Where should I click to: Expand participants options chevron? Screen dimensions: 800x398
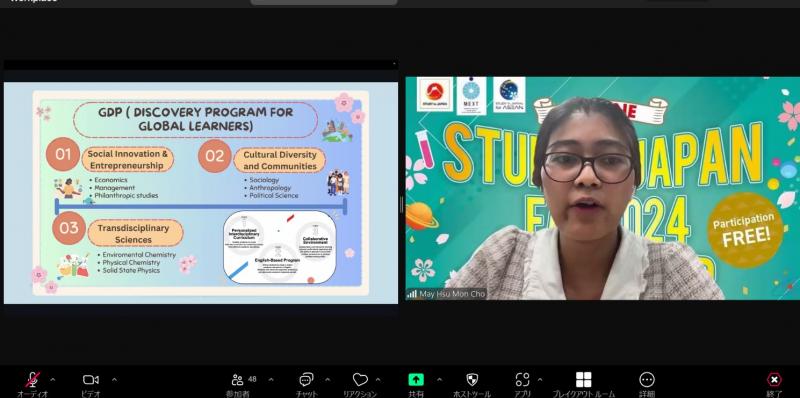[x=271, y=380]
